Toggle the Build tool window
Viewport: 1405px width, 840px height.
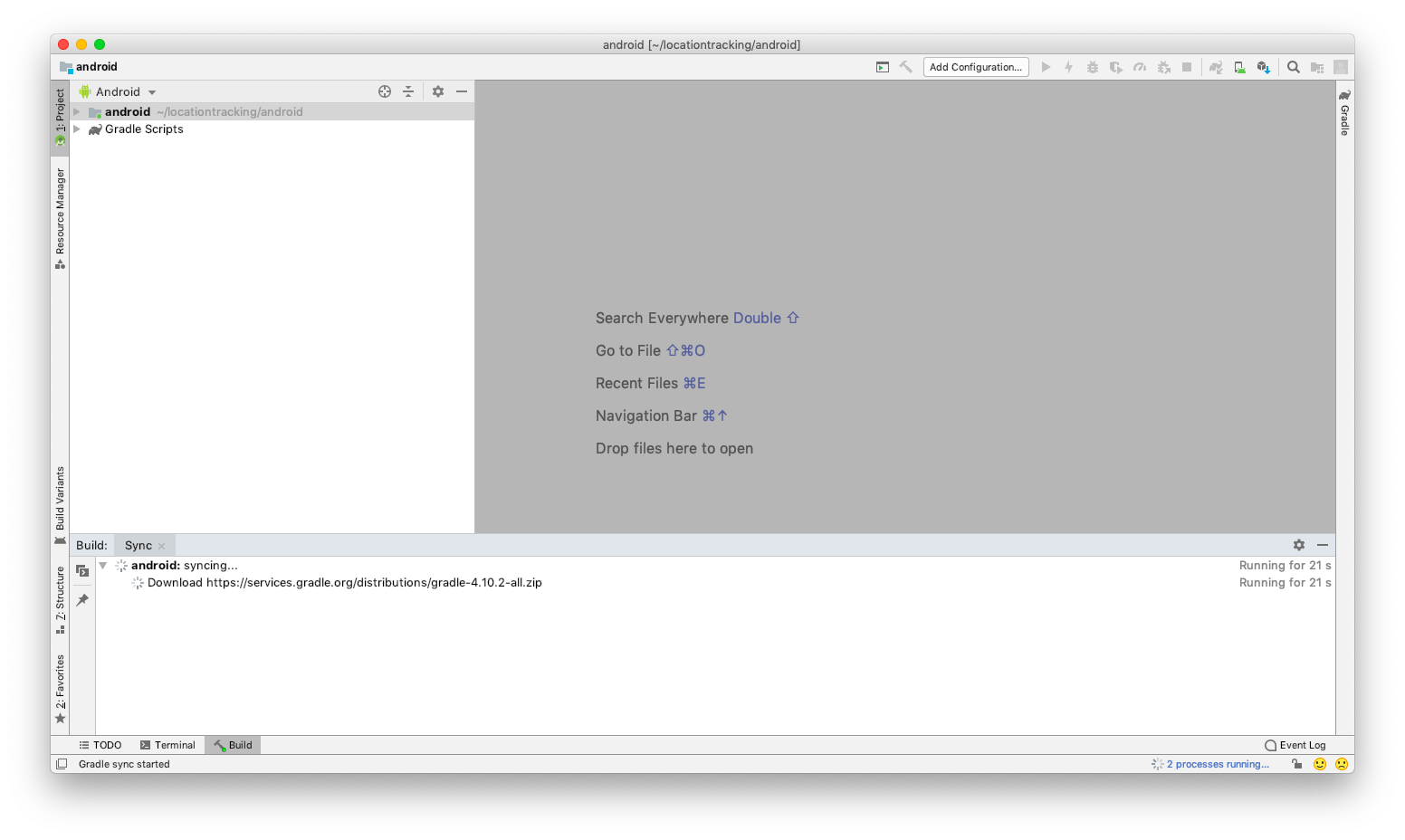tap(233, 744)
